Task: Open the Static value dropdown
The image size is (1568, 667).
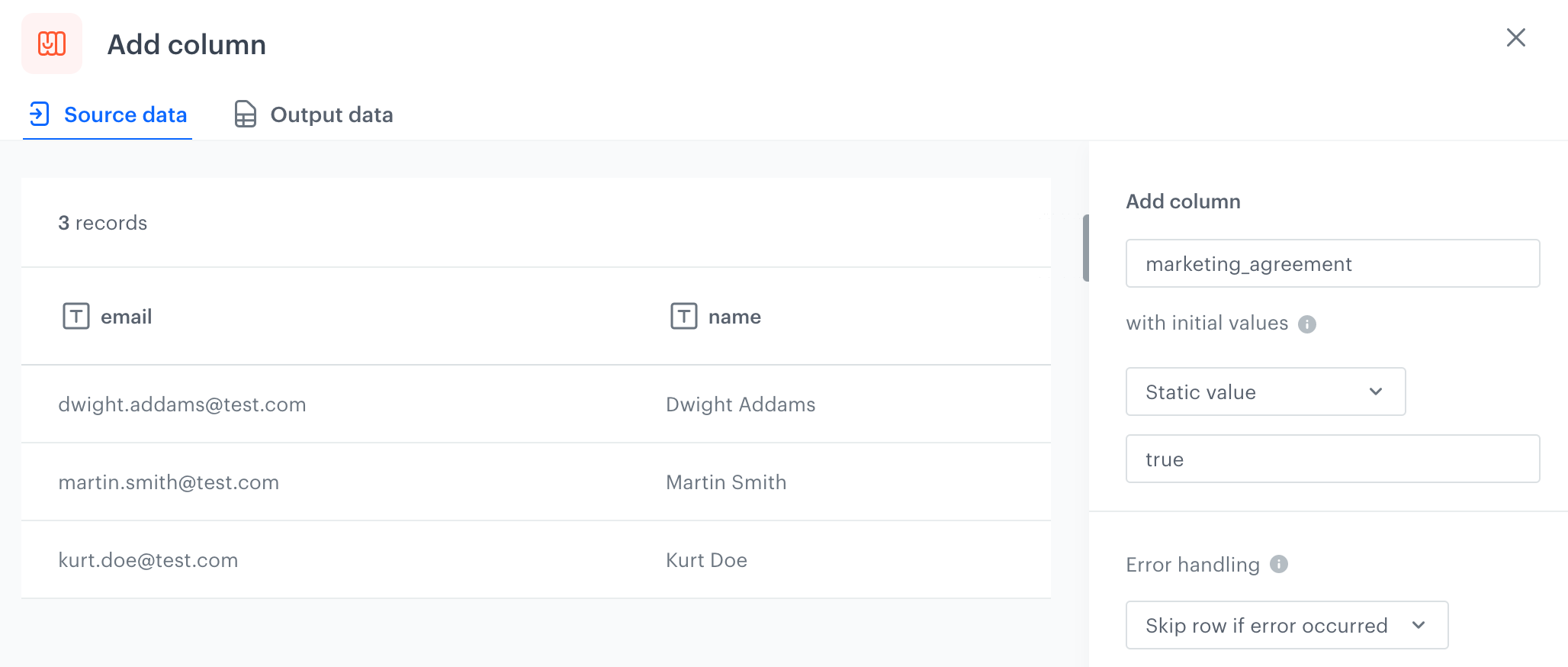Action: [1264, 391]
